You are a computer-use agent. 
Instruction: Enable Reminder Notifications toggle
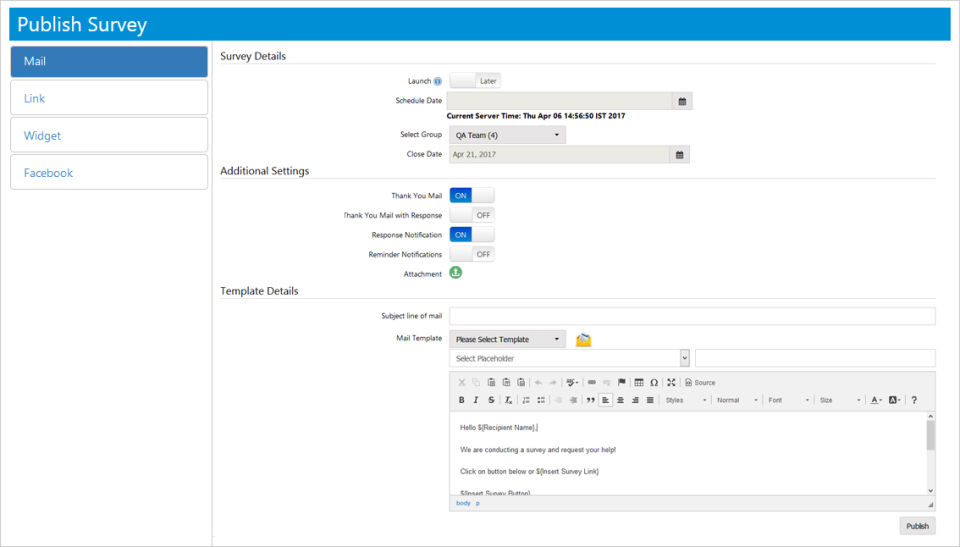coord(472,254)
